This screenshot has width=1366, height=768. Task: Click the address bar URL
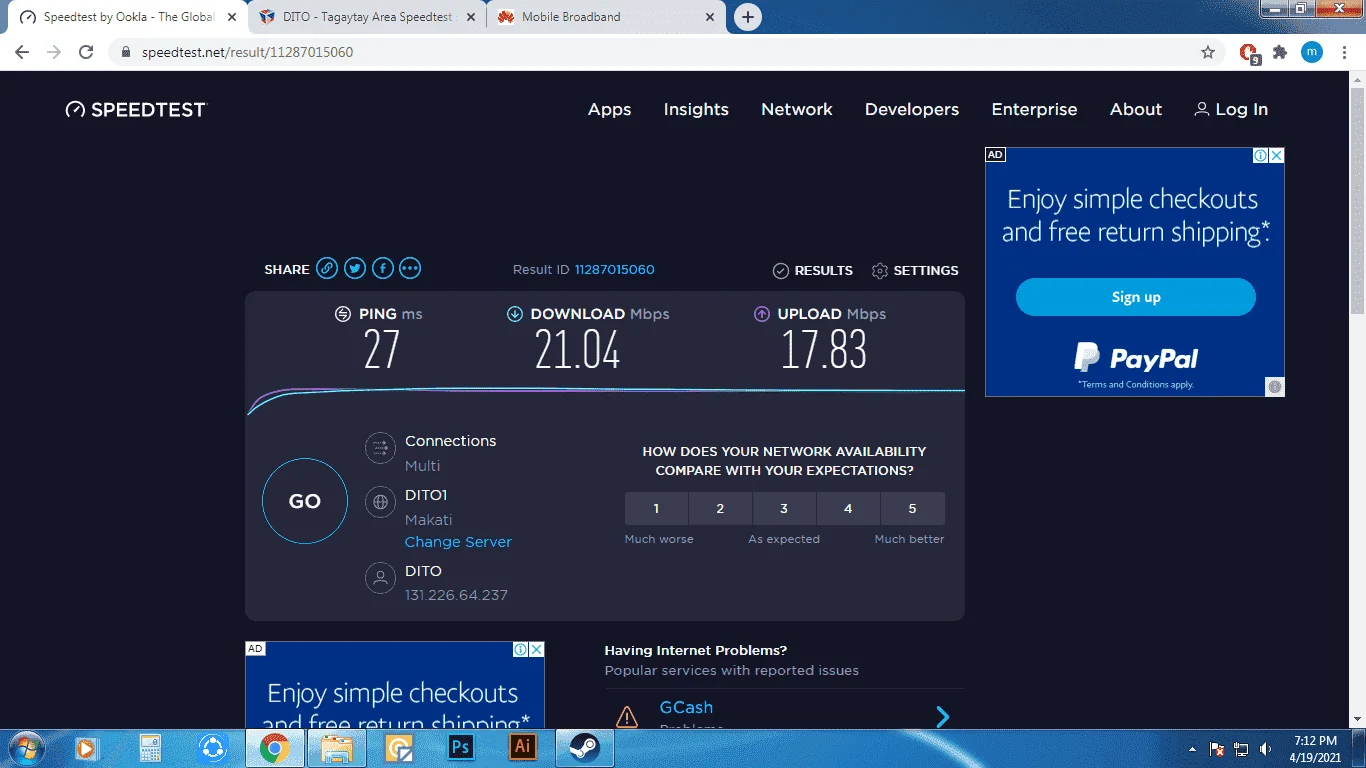[247, 52]
